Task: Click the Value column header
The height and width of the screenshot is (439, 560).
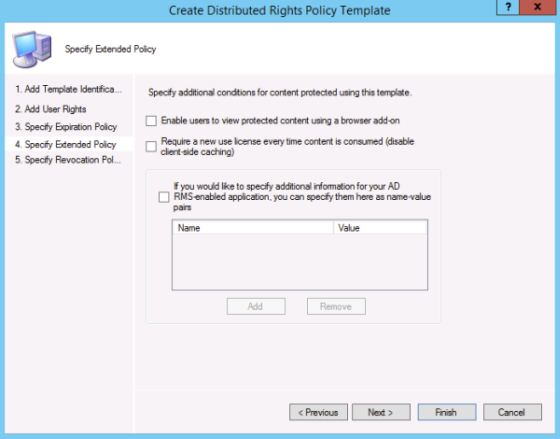Action: [380, 228]
